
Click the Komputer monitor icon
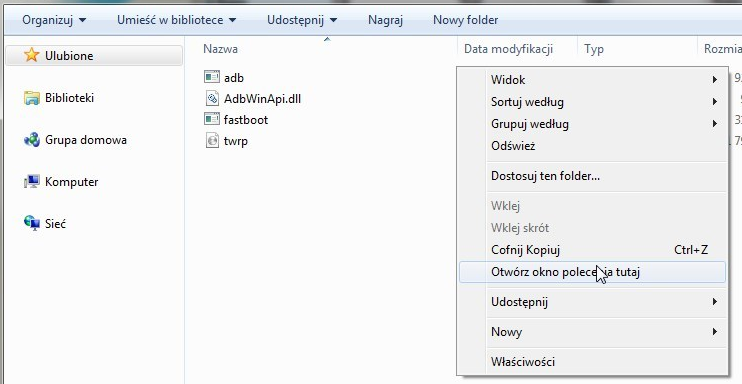tap(31, 181)
